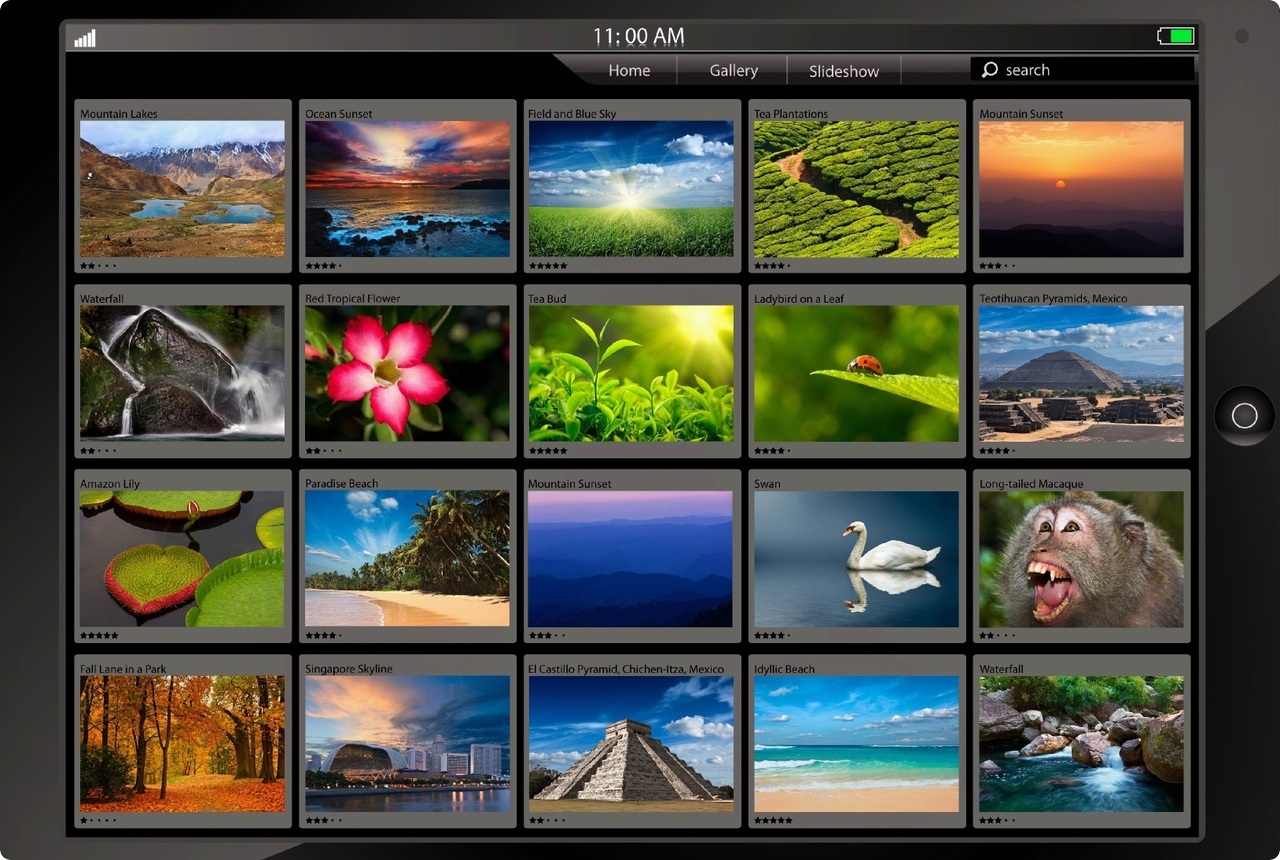Select the Ladybird on a Leaf picture
The height and width of the screenshot is (860, 1280).
[x=856, y=373]
